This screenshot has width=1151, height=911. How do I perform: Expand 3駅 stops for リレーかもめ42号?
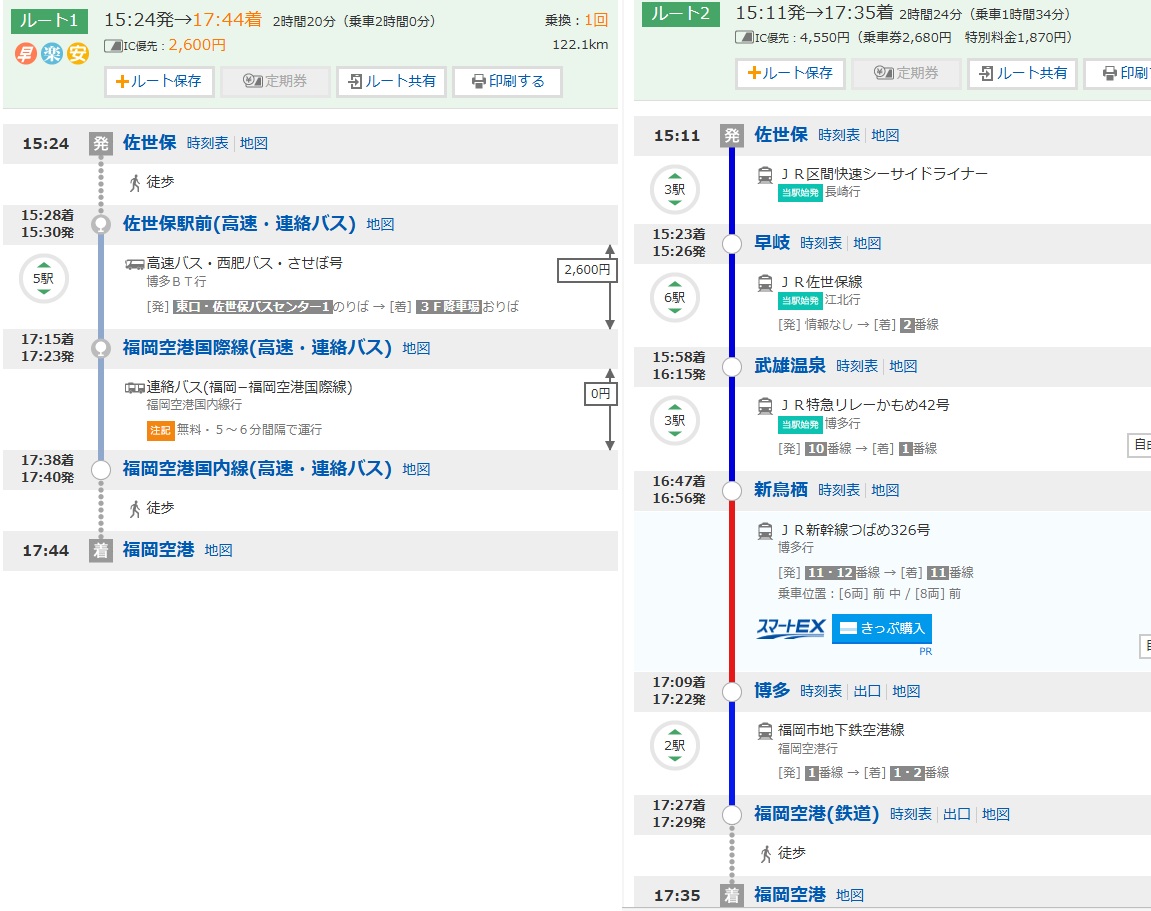(675, 421)
